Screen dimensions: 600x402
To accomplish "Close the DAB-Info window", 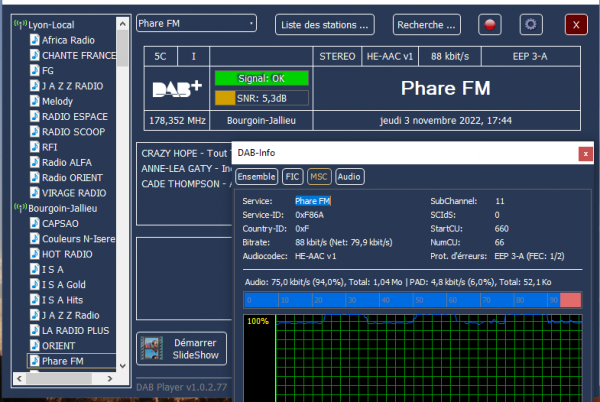I will [585, 154].
